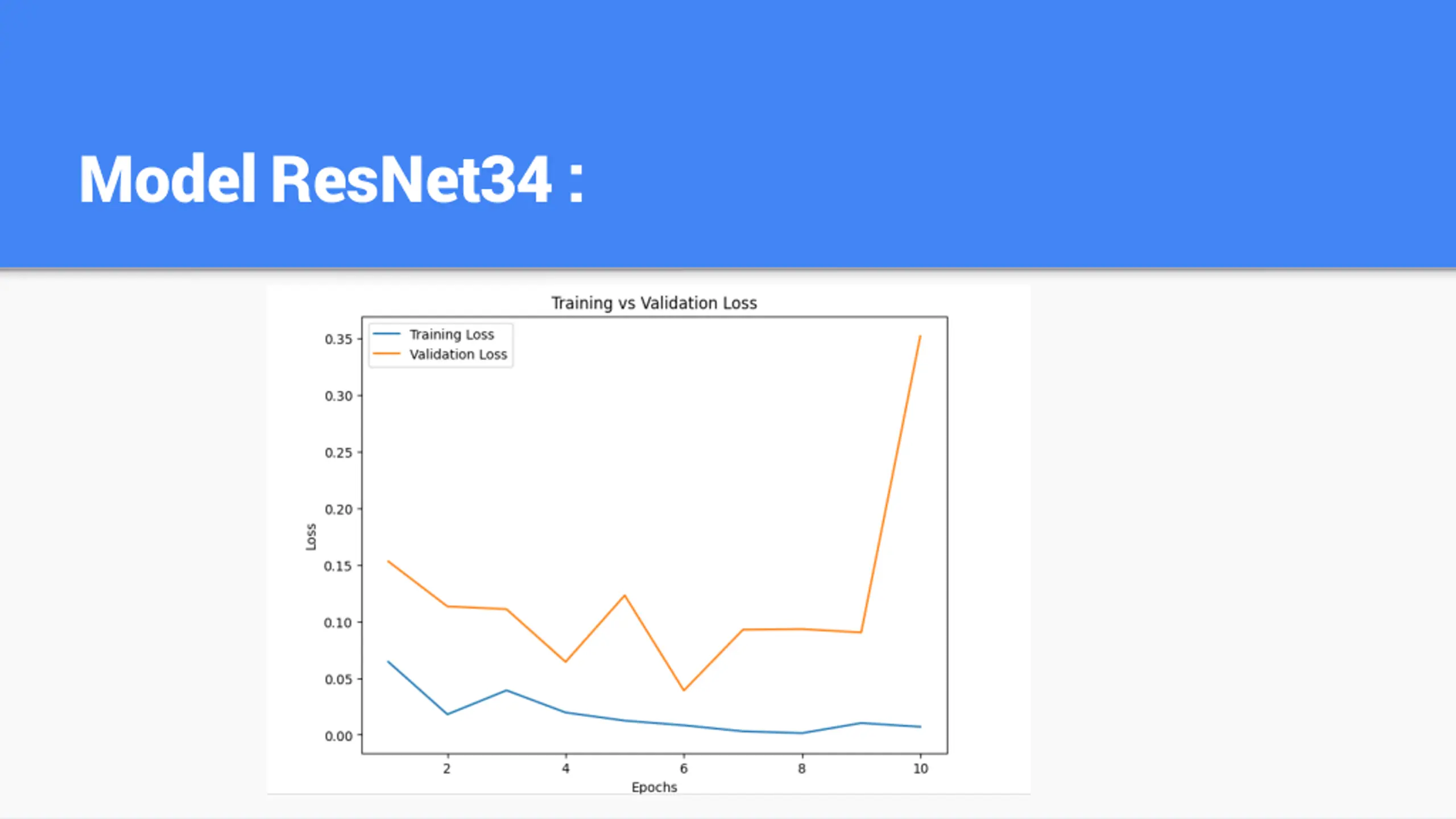Click validation loss minimum at epoch 6
The width and height of the screenshot is (1456, 819).
click(684, 690)
